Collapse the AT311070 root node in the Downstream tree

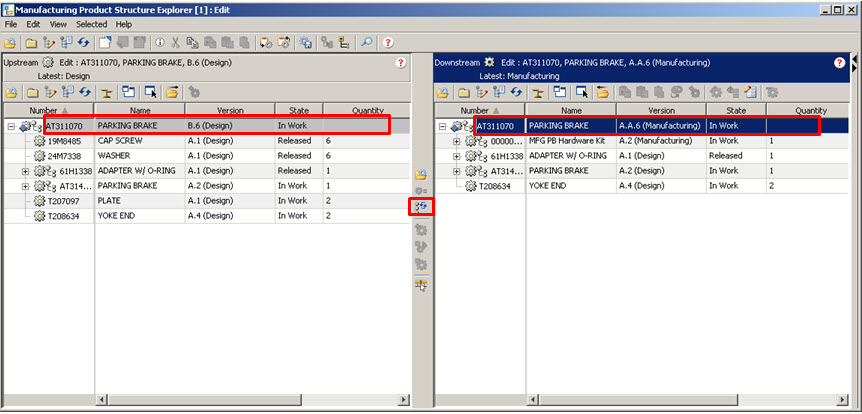pos(442,126)
